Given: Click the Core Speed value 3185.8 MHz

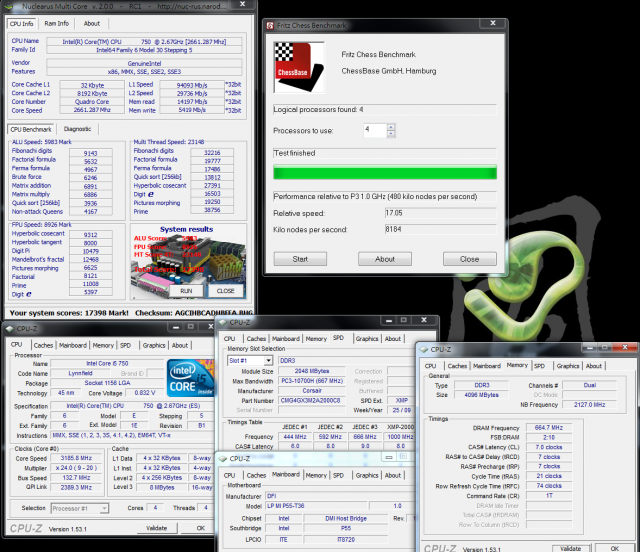Looking at the screenshot, I should [76, 458].
